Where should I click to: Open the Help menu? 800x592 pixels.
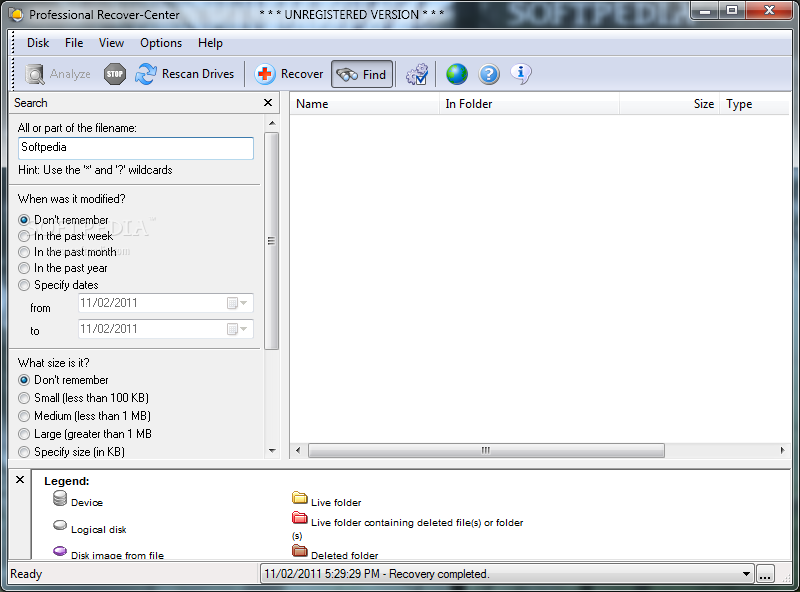tap(210, 43)
